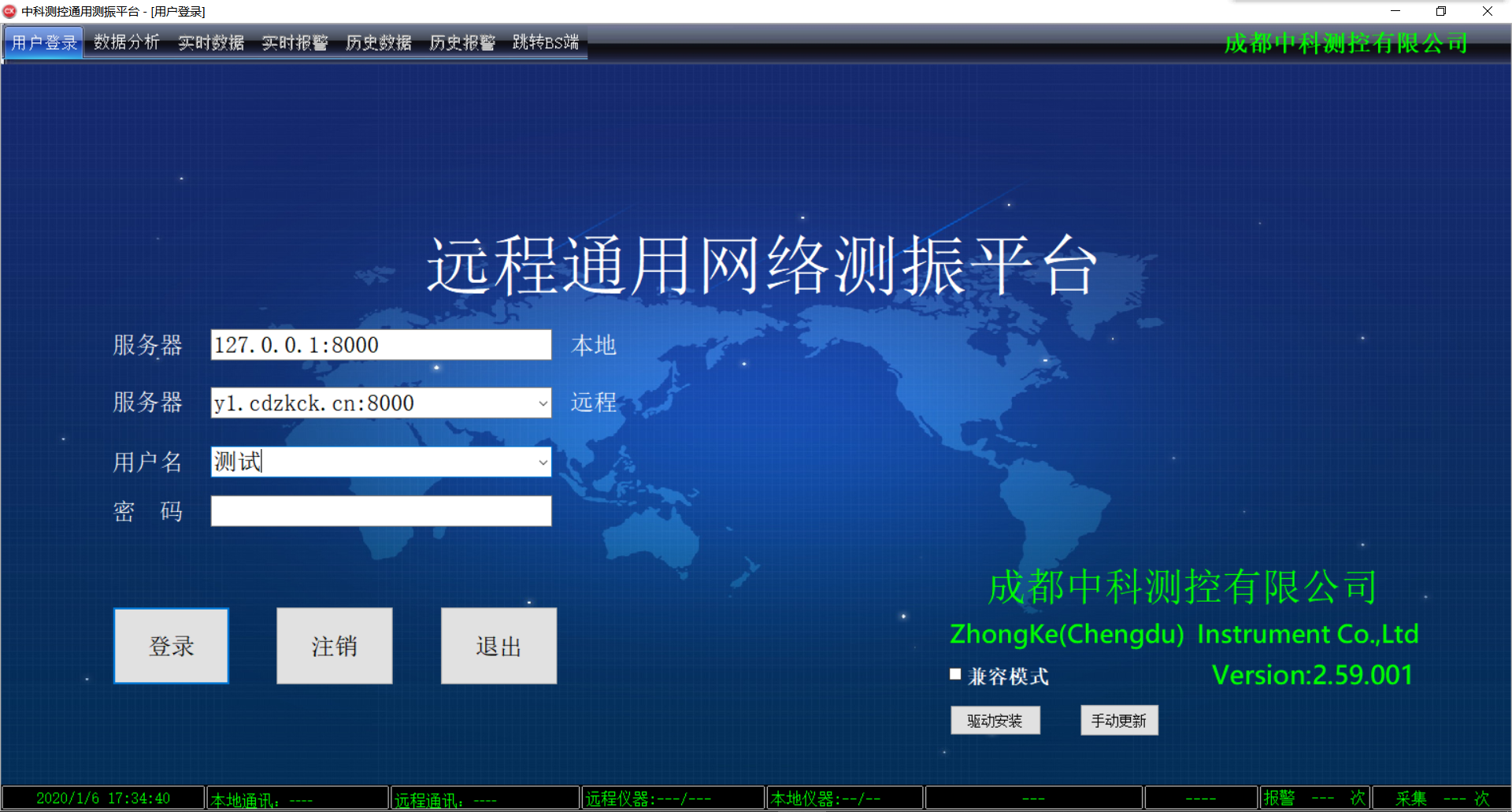
Task: Click the 登录 login button
Action: pyautogui.click(x=170, y=645)
